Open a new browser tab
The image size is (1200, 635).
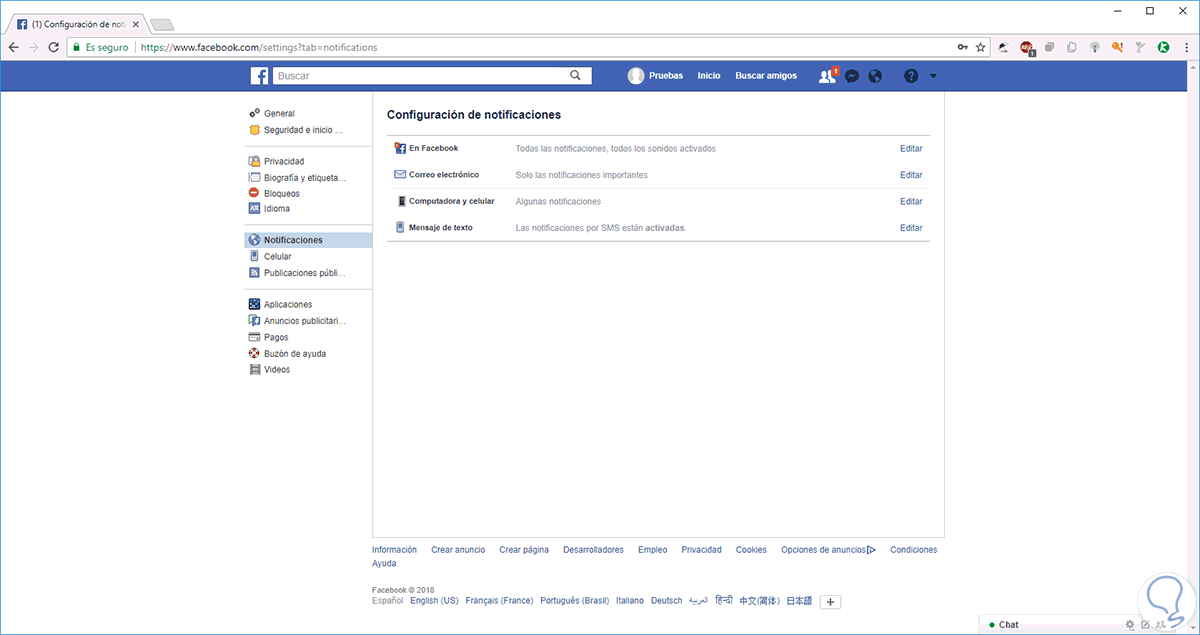click(162, 24)
